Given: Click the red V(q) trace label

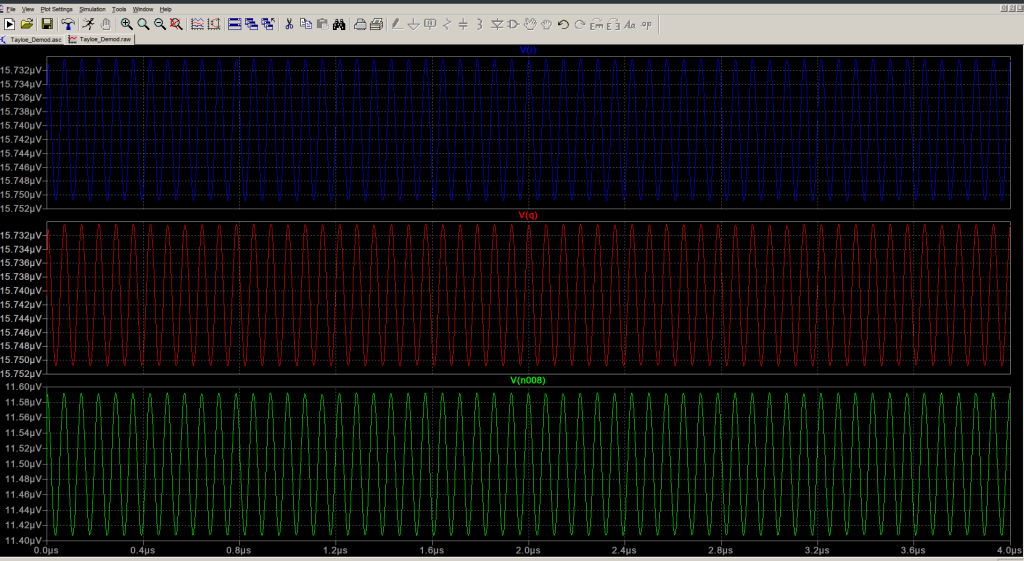Looking at the screenshot, I should pyautogui.click(x=527, y=215).
